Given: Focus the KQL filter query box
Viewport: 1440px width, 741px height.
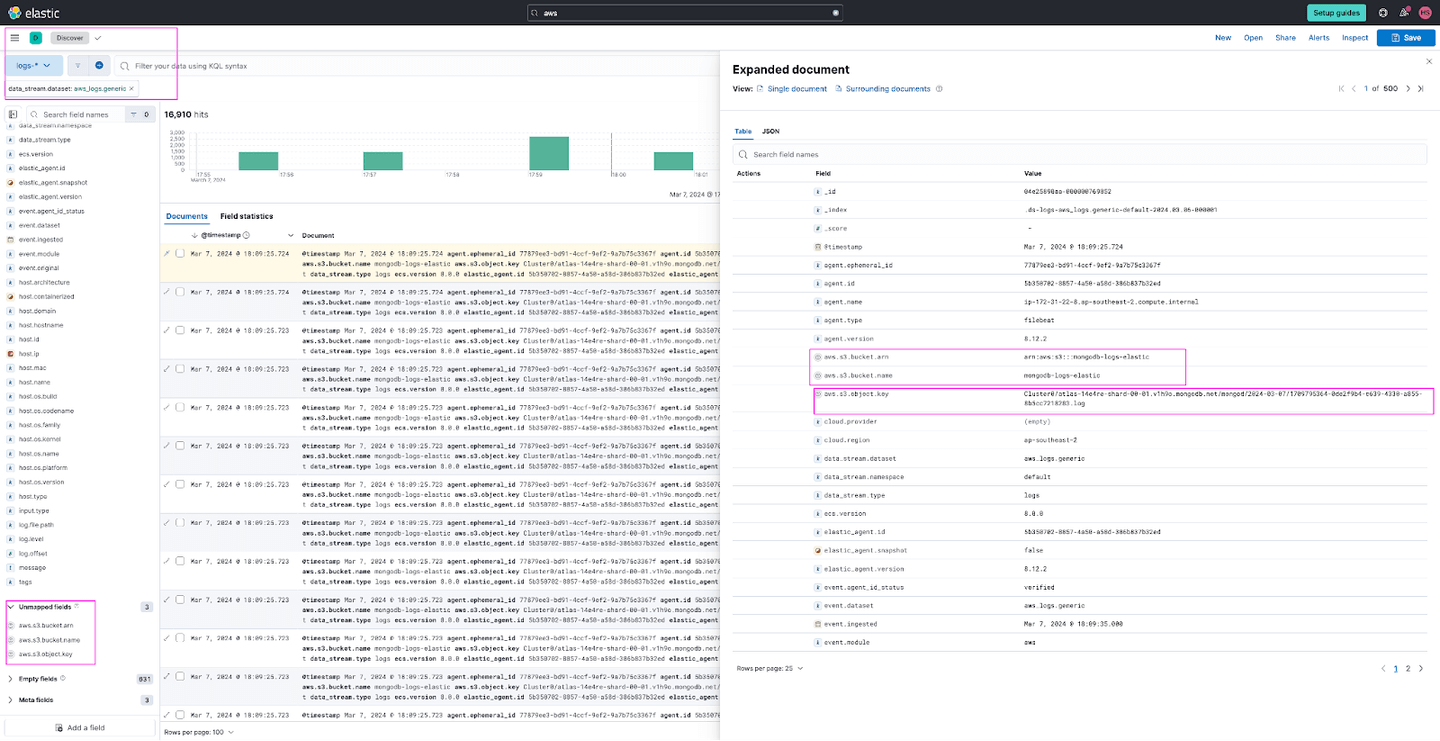Looking at the screenshot, I should [415, 65].
